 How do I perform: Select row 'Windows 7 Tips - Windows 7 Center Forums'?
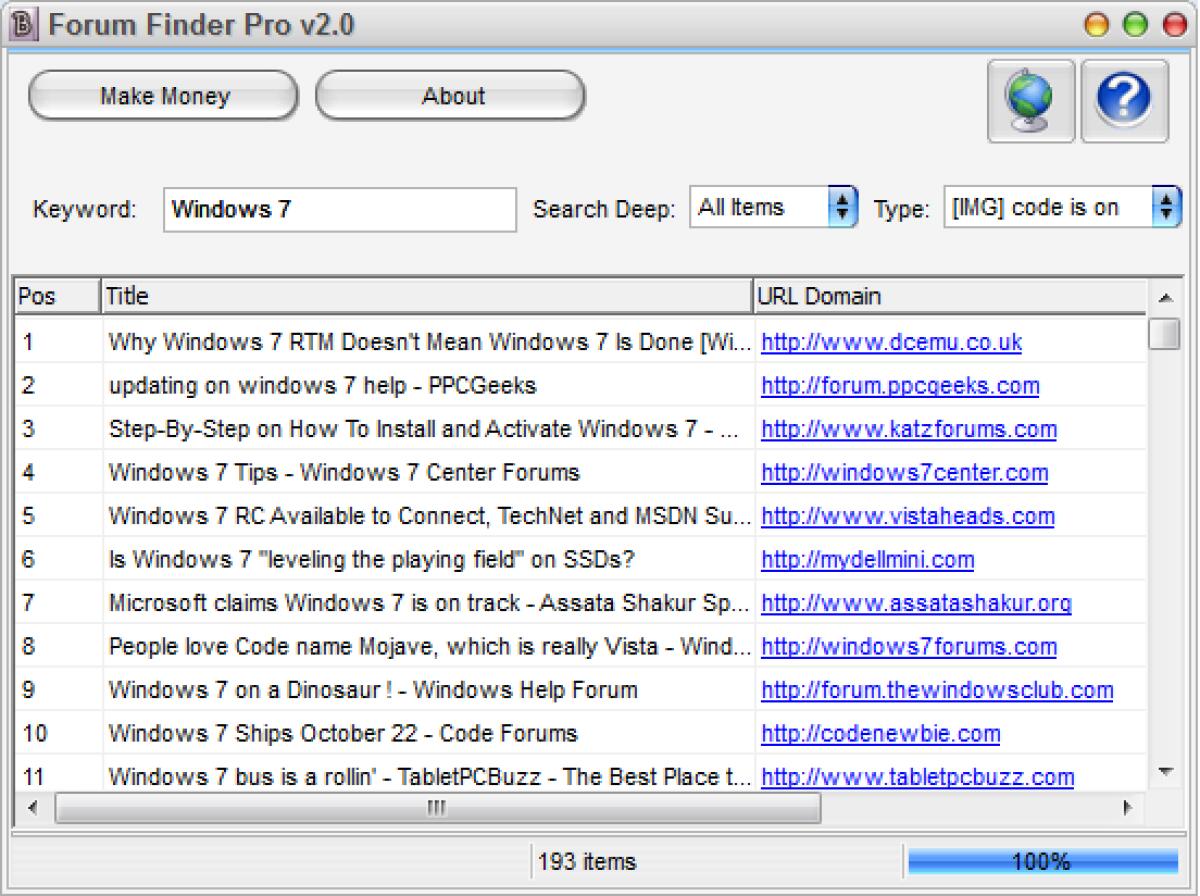click(x=582, y=473)
